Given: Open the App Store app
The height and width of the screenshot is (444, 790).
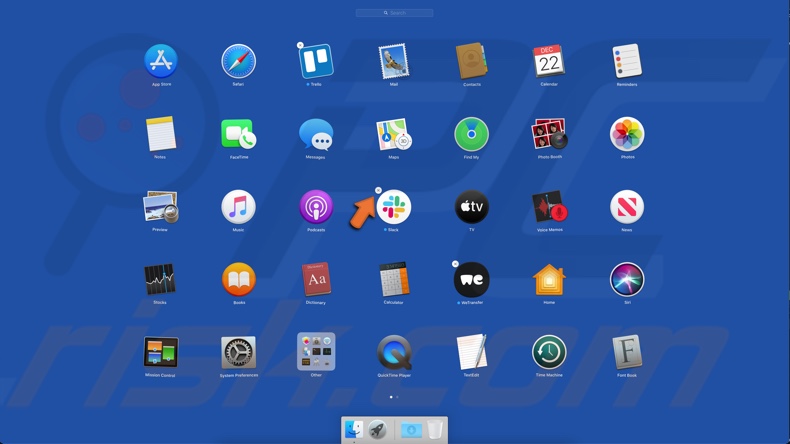Looking at the screenshot, I should click(x=161, y=61).
